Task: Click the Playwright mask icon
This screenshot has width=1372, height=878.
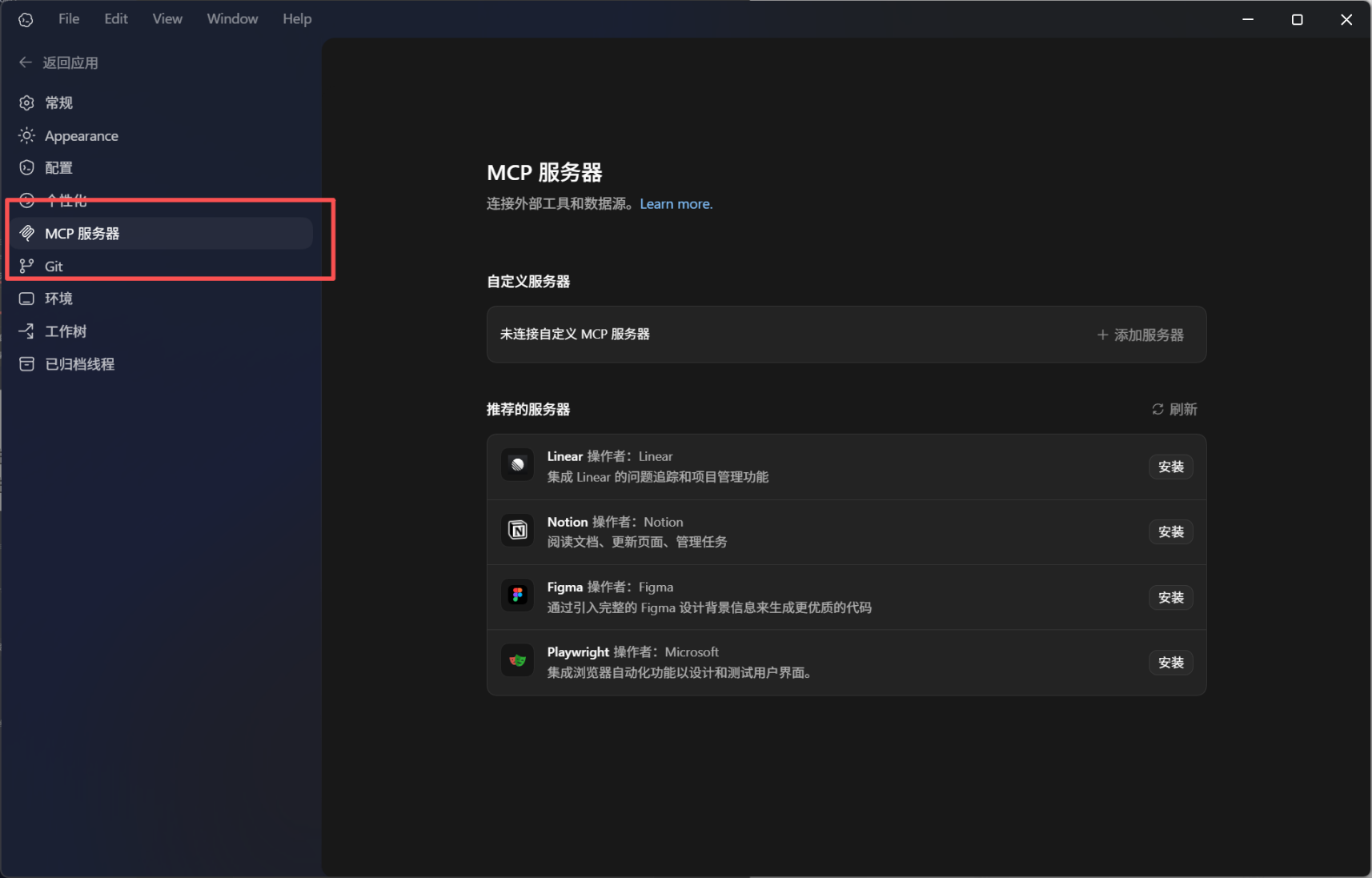Action: coord(517,660)
